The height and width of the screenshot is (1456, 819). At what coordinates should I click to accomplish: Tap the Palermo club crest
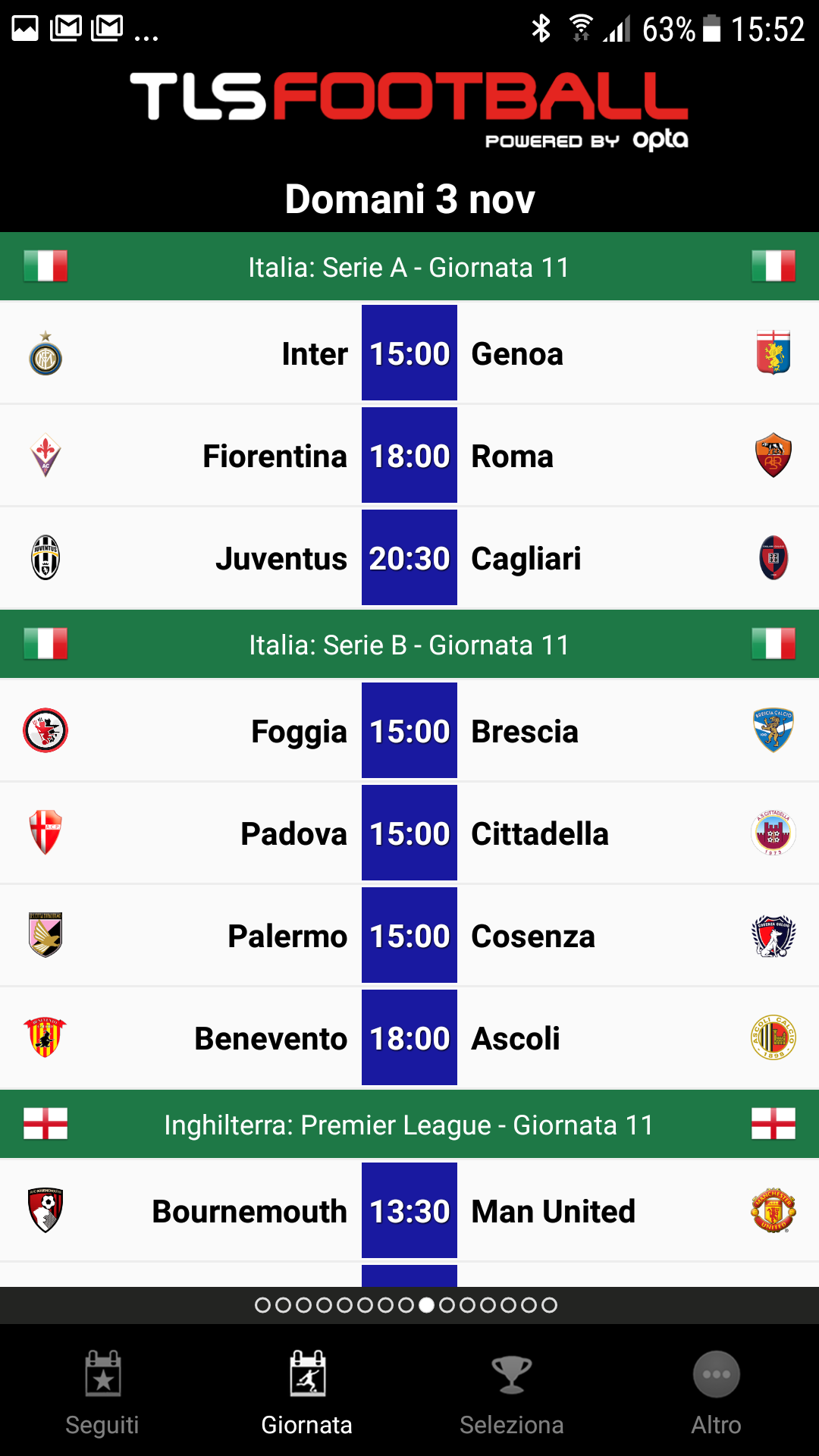(45, 935)
